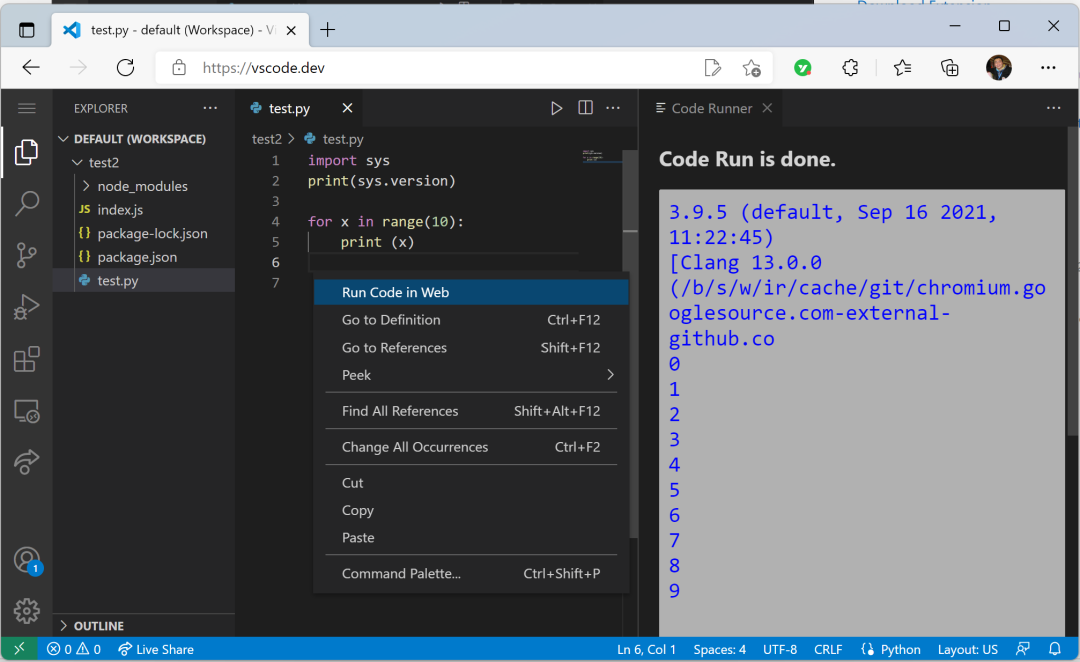Open Code Runner panel More Actions ellipsis
1080x662 pixels.
point(1054,108)
